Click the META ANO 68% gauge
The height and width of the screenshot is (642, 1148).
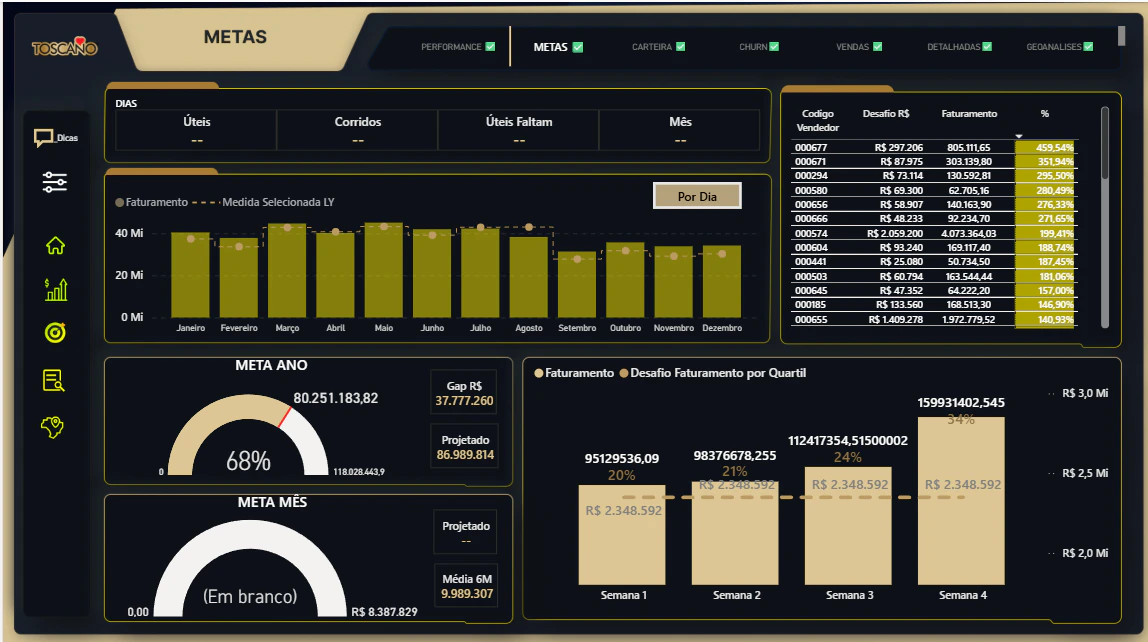[x=248, y=435]
